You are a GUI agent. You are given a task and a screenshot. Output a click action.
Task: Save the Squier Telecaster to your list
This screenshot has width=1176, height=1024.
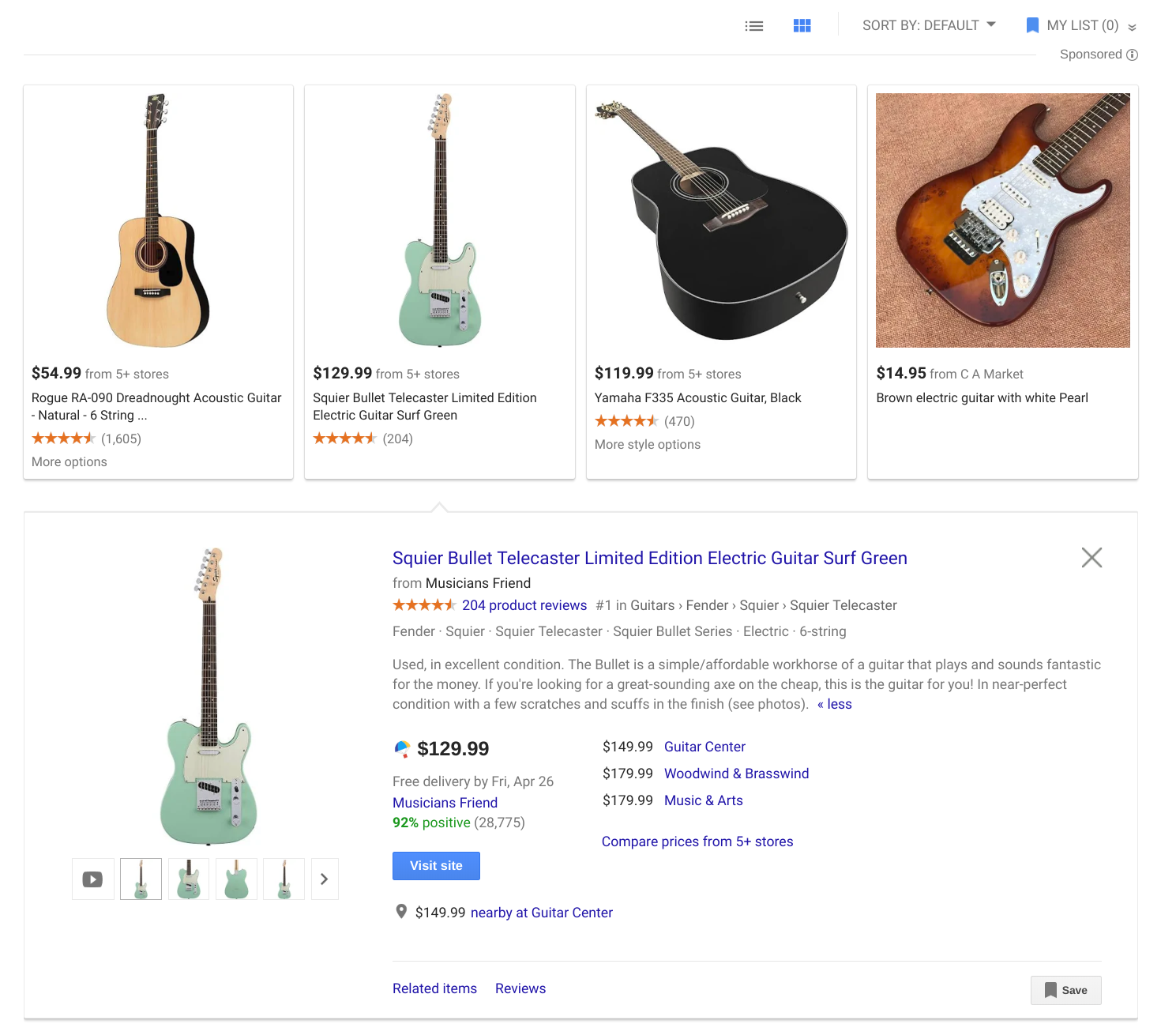(1065, 990)
